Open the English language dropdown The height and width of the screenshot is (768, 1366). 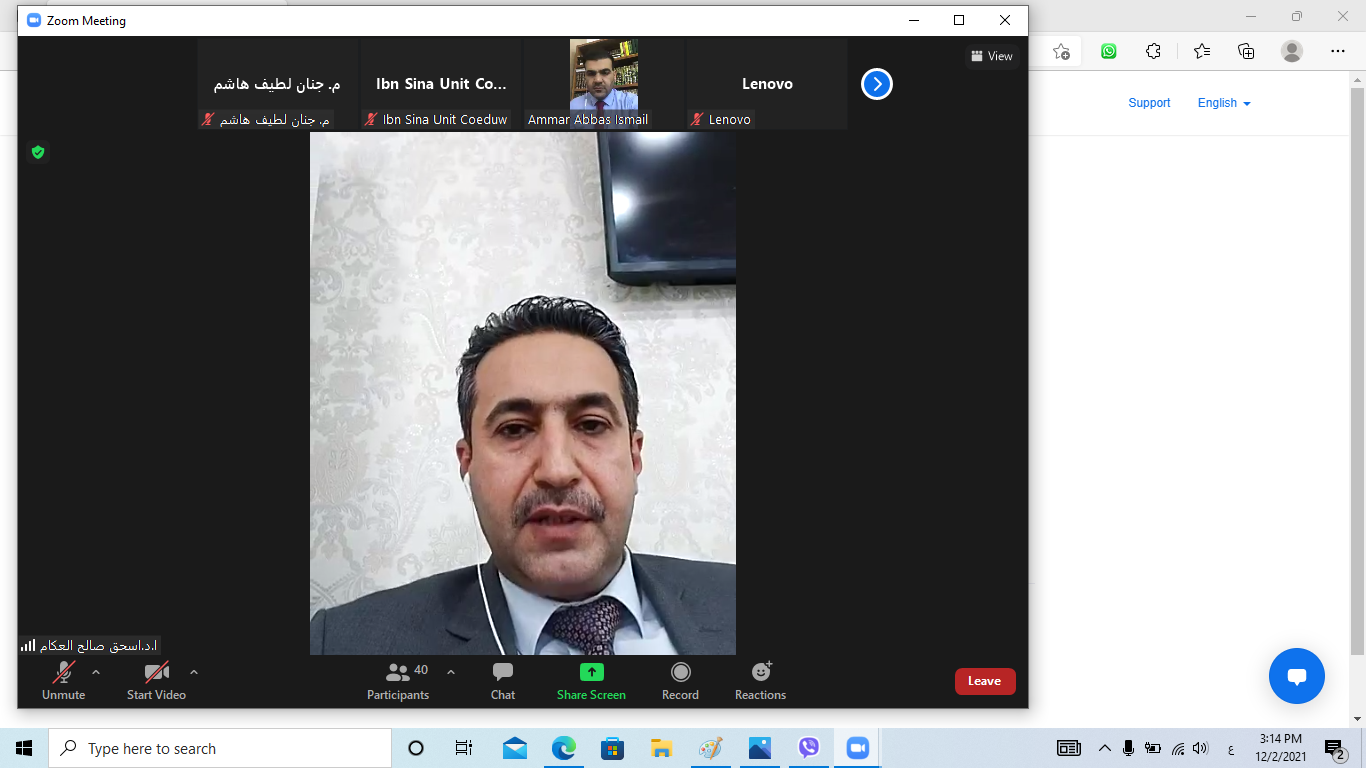tap(1224, 103)
